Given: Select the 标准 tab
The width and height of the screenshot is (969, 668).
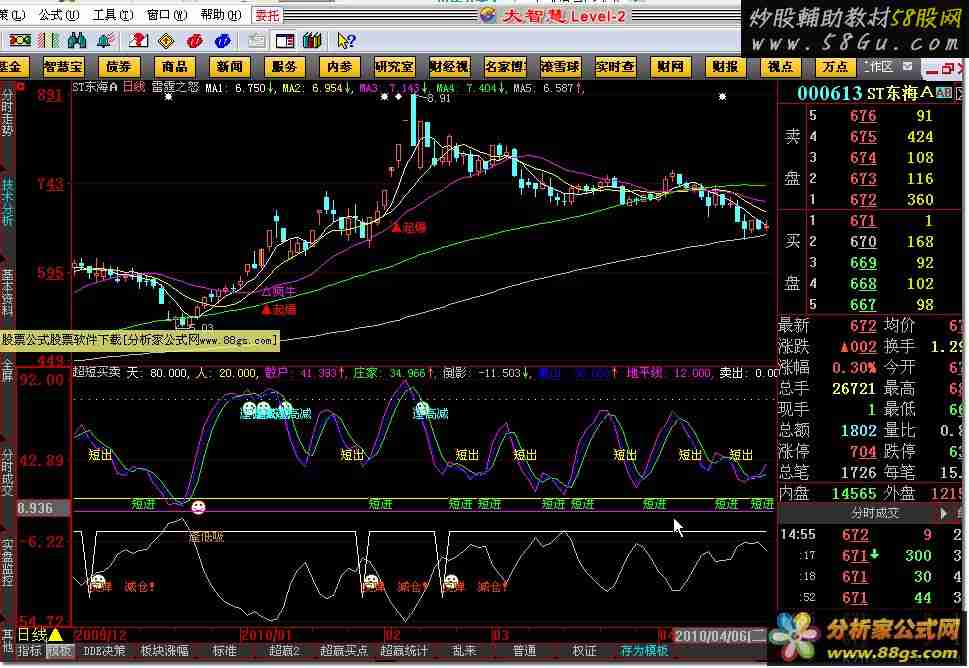Looking at the screenshot, I should [x=225, y=651].
